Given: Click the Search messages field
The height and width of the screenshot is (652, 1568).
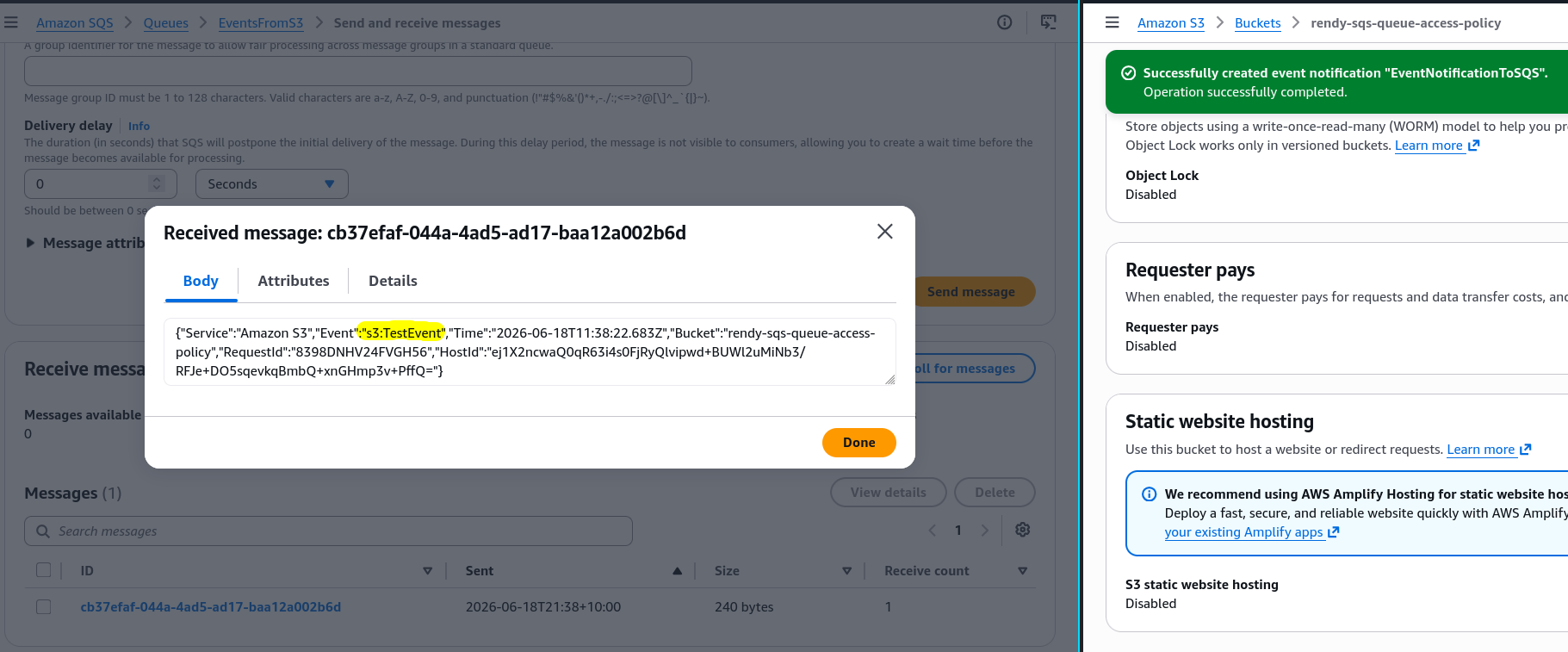Looking at the screenshot, I should [328, 531].
